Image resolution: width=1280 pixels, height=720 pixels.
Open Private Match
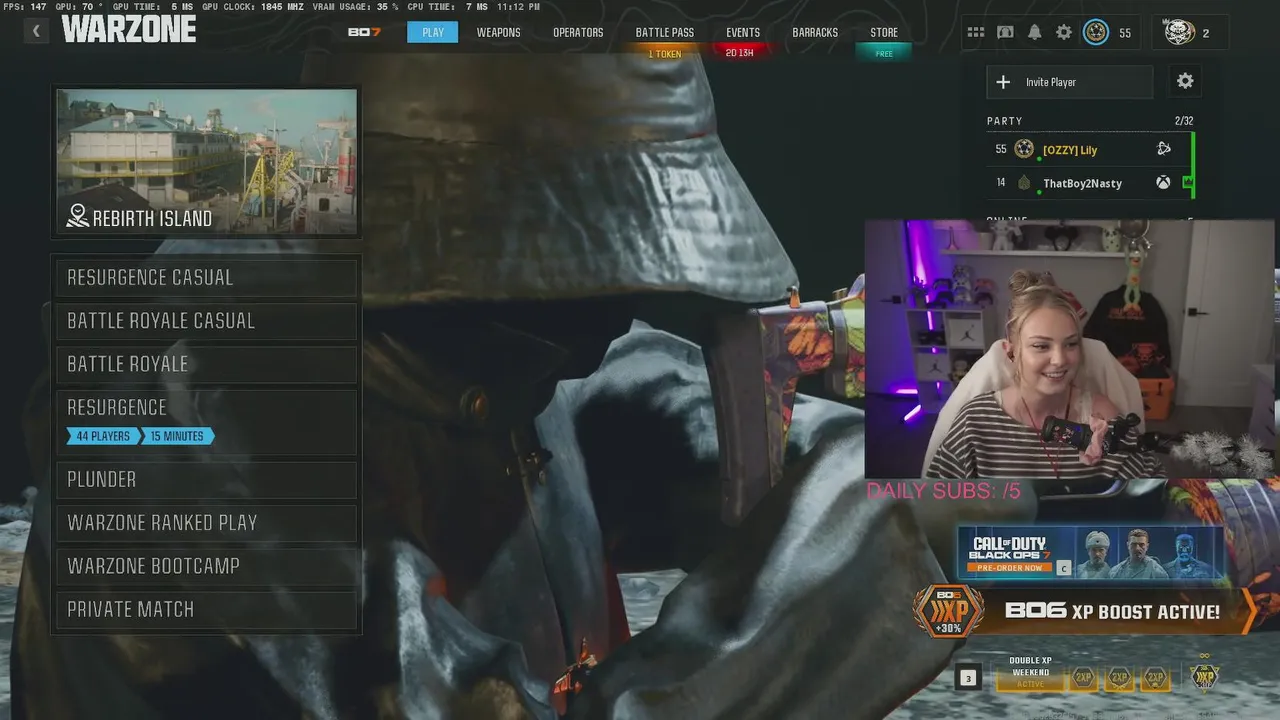tap(206, 610)
